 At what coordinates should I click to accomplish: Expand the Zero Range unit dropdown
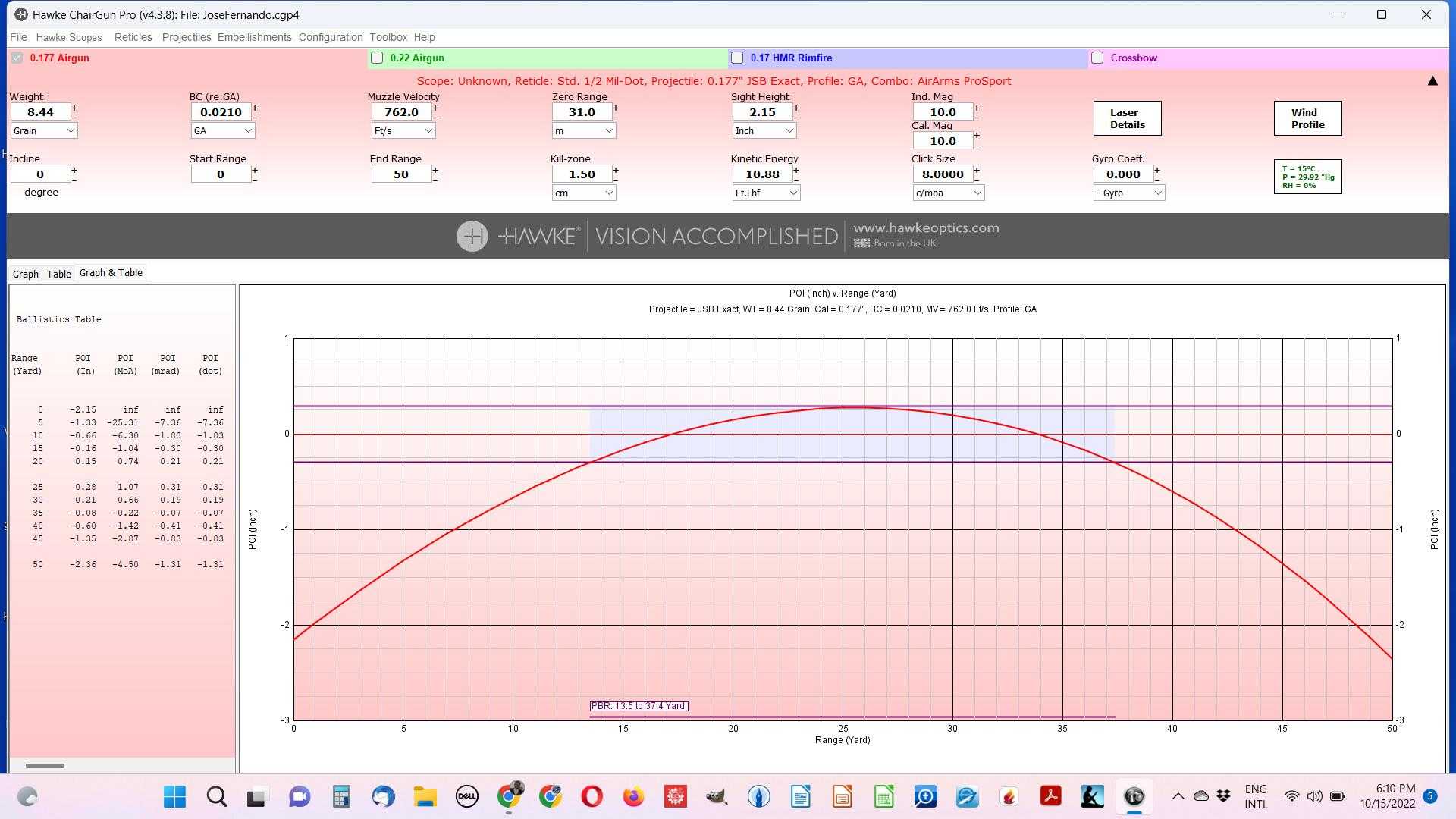pyautogui.click(x=584, y=131)
